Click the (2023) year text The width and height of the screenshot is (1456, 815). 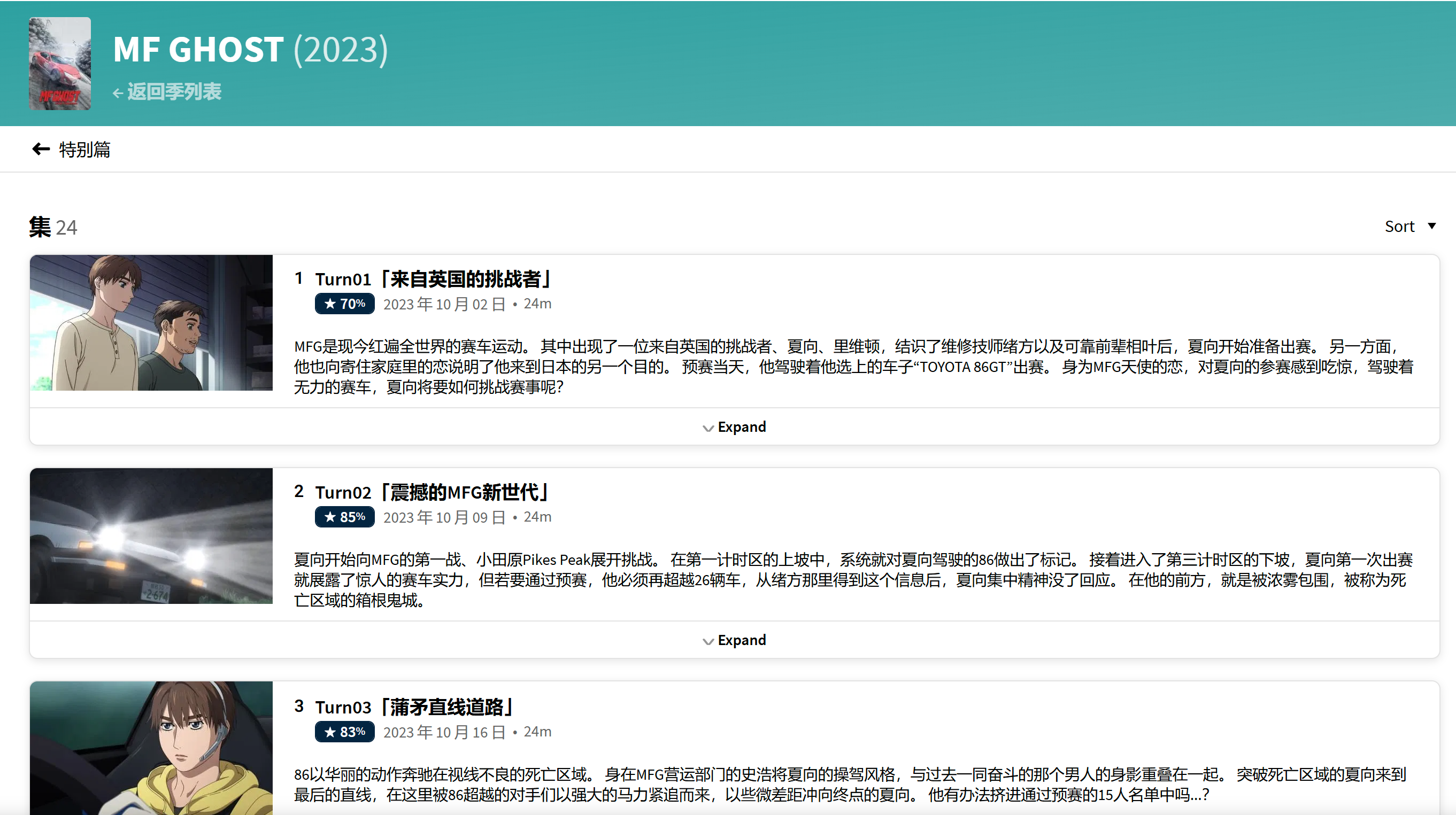point(341,50)
